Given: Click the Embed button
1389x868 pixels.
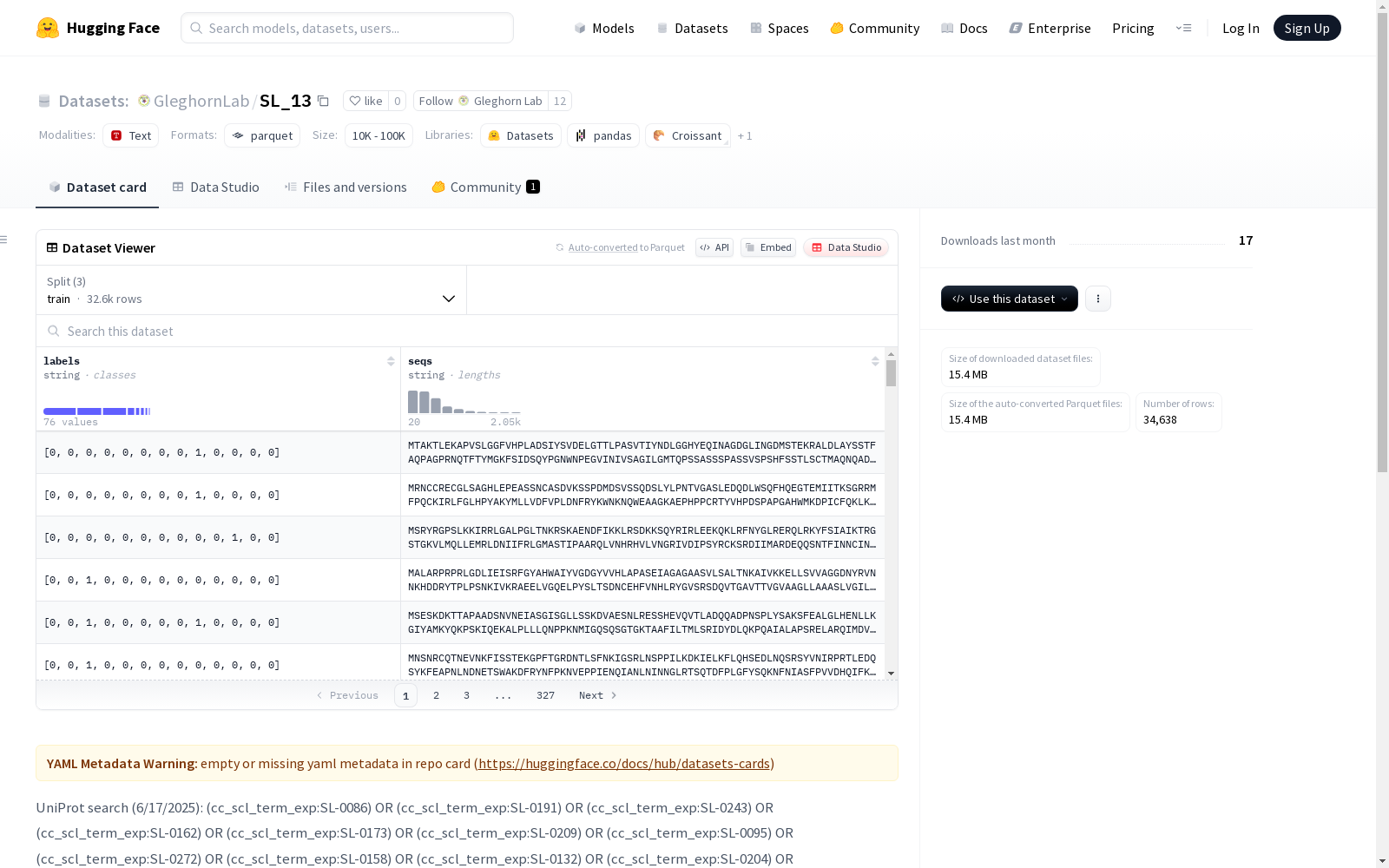Looking at the screenshot, I should tap(768, 247).
